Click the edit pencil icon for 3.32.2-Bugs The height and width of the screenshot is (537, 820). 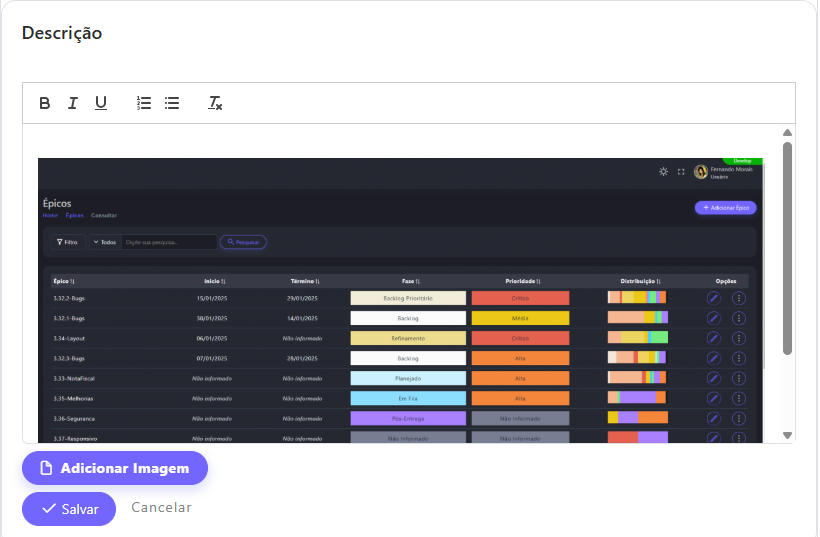[713, 298]
